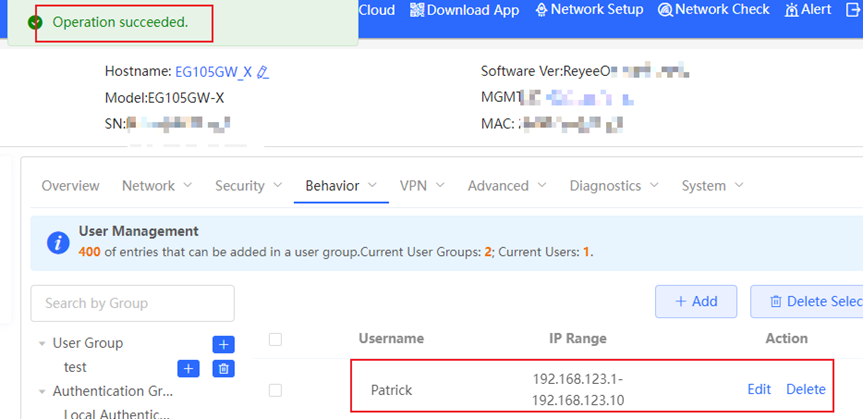Image resolution: width=863 pixels, height=419 pixels.
Task: Tick the select-all checkbox in table header
Action: tap(275, 340)
